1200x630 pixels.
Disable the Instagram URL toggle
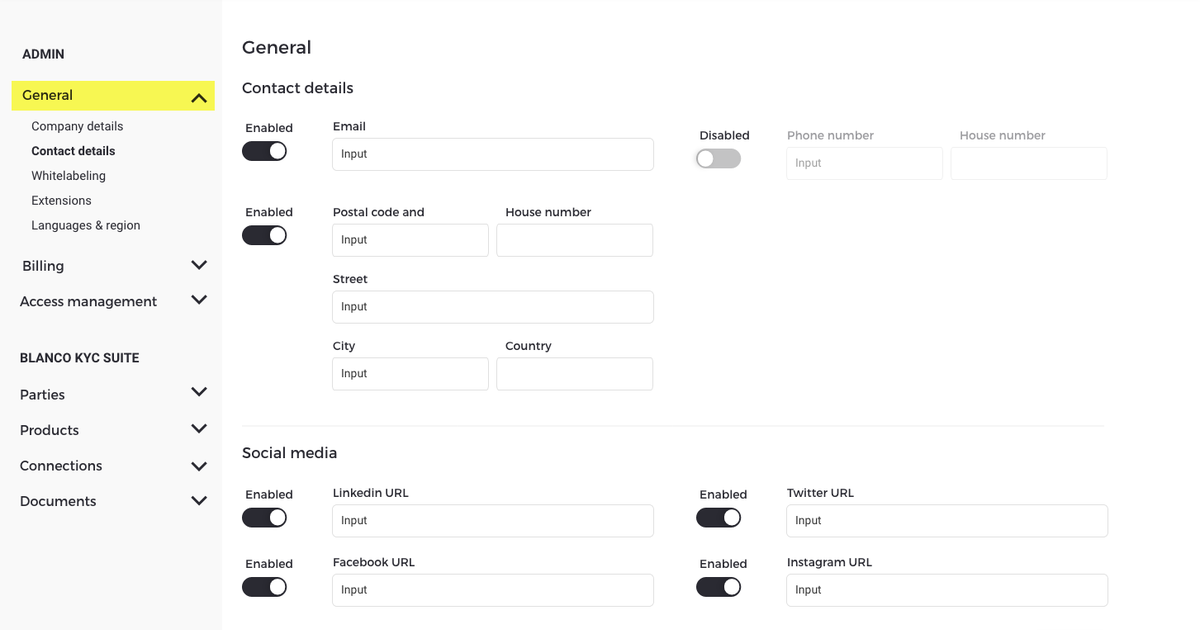pos(718,588)
